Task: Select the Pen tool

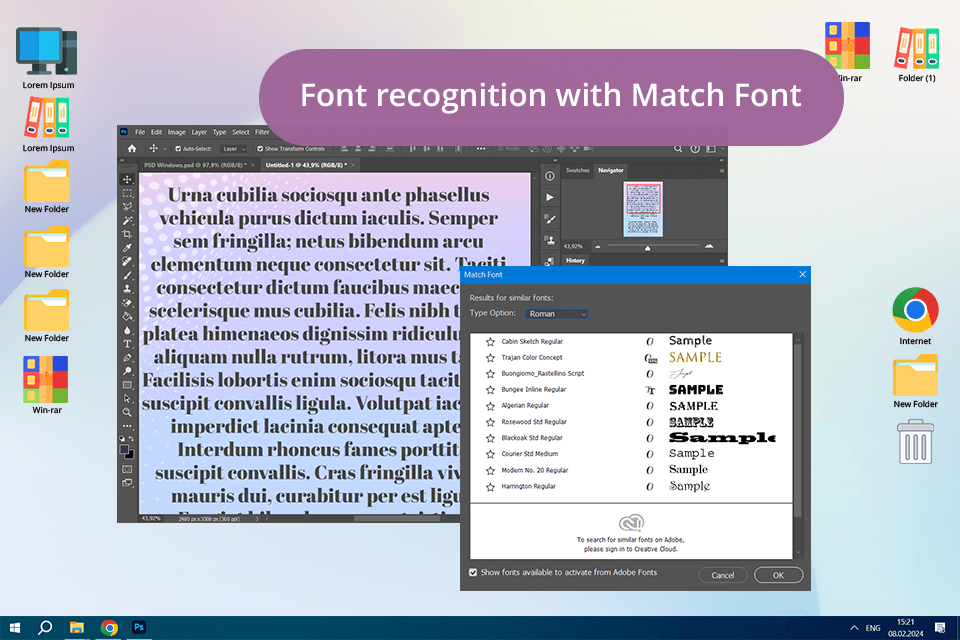Action: pyautogui.click(x=127, y=358)
